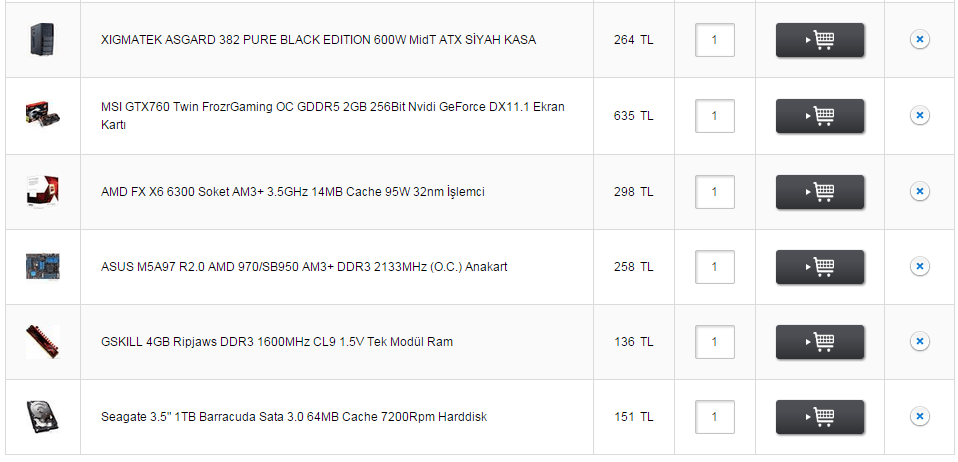This screenshot has width=958, height=462.
Task: Remove ASUS M5A97 motherboard from list
Action: [x=920, y=266]
